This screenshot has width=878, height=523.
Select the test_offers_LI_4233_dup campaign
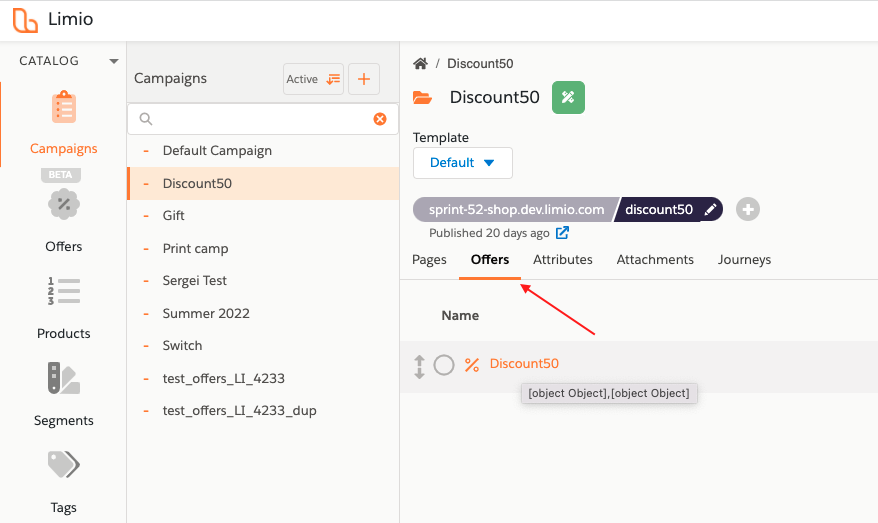(263, 410)
